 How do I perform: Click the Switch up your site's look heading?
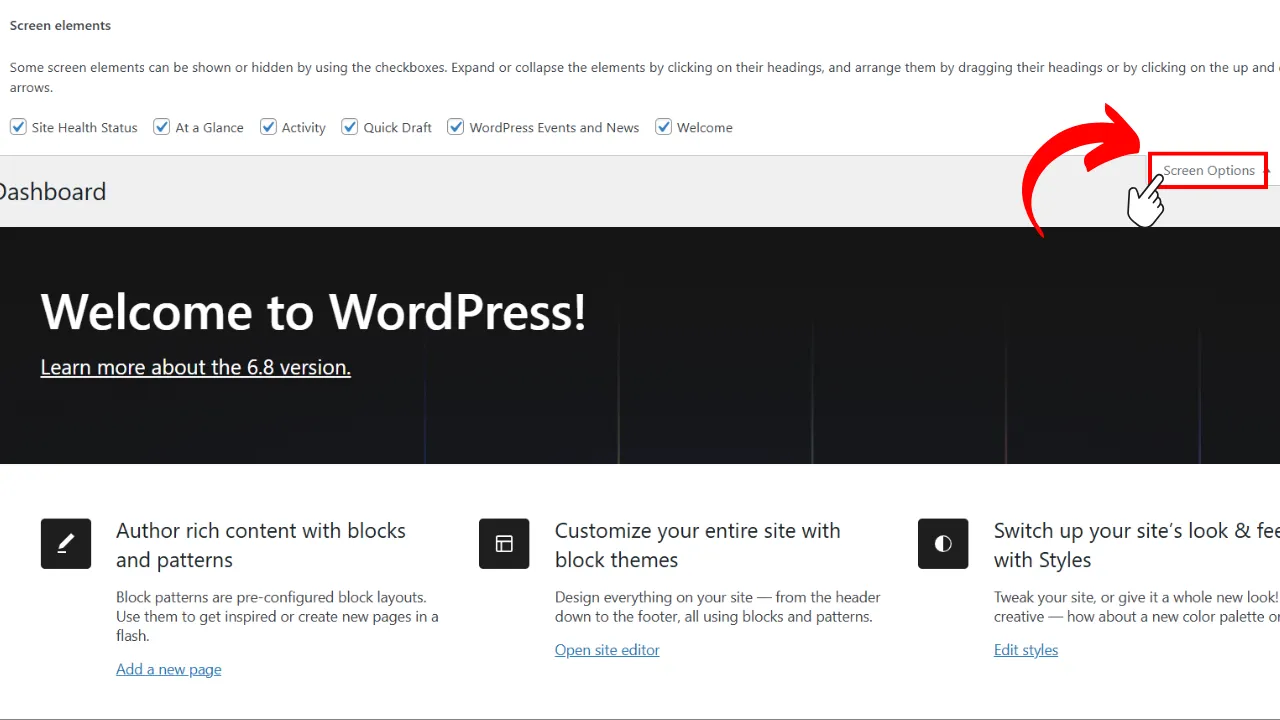[x=1137, y=545]
